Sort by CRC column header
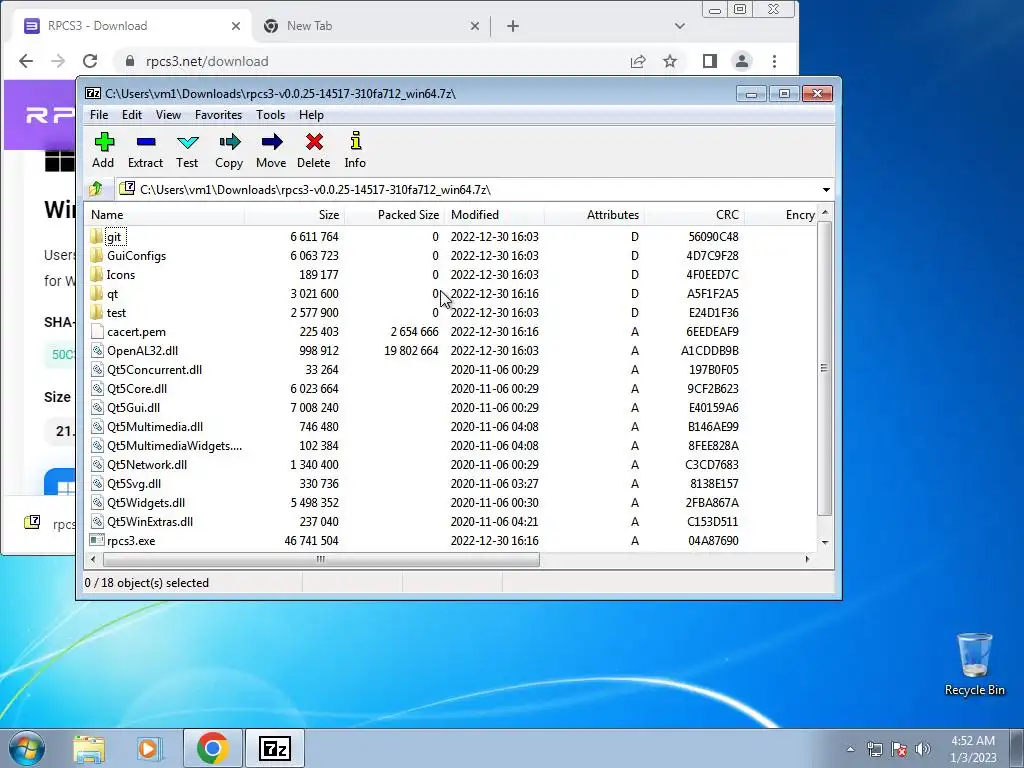Image resolution: width=1024 pixels, height=768 pixels. point(694,215)
